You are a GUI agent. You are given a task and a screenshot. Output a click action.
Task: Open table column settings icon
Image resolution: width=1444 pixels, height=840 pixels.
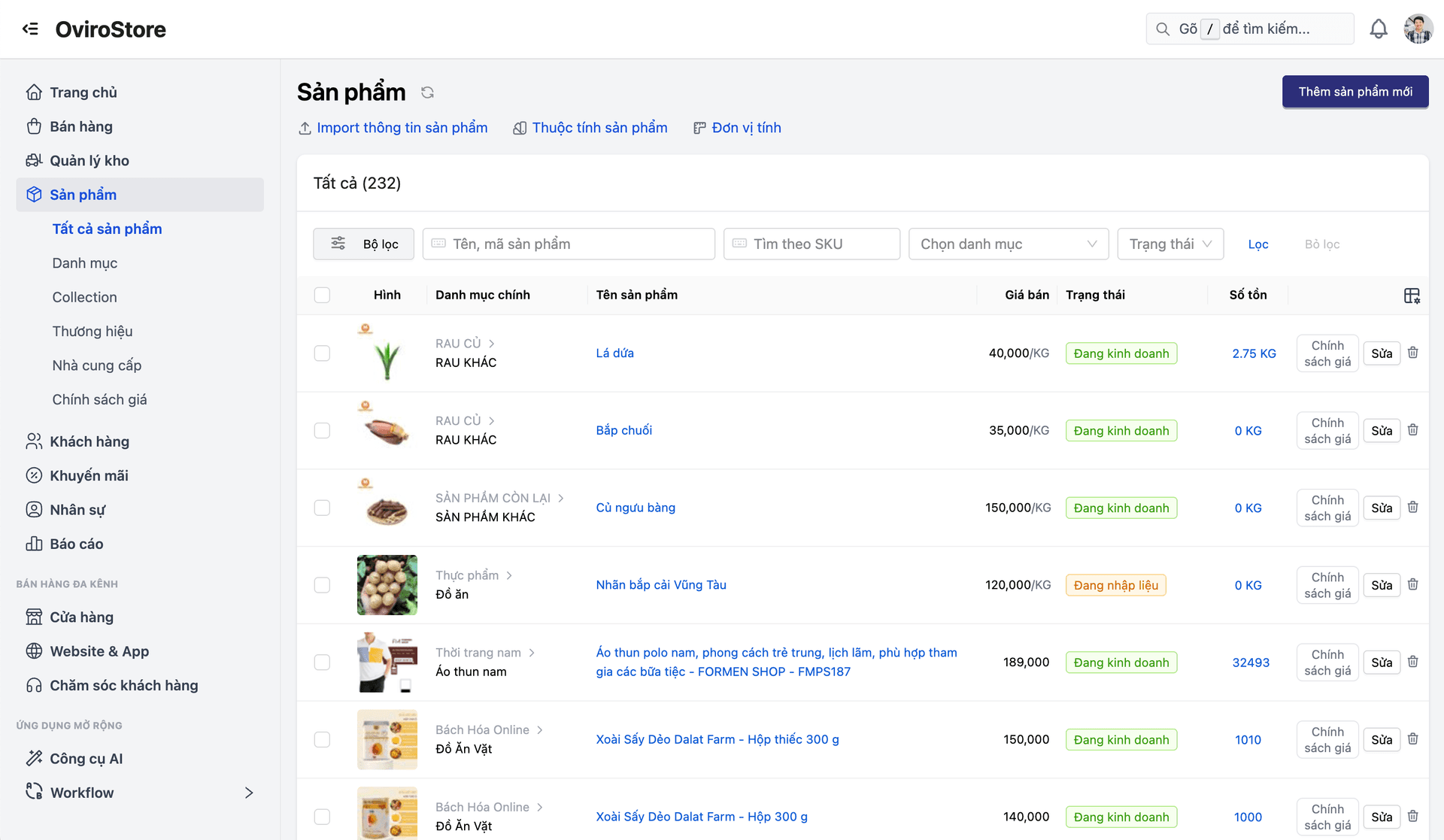pos(1412,296)
